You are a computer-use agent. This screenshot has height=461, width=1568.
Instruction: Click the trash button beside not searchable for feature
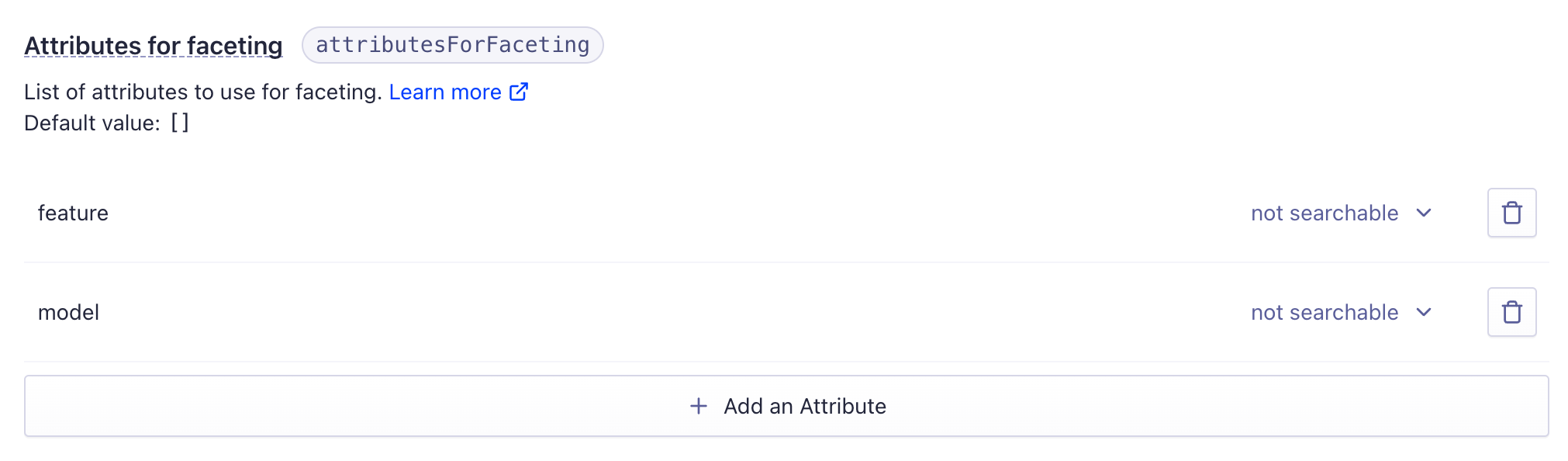pos(1511,212)
